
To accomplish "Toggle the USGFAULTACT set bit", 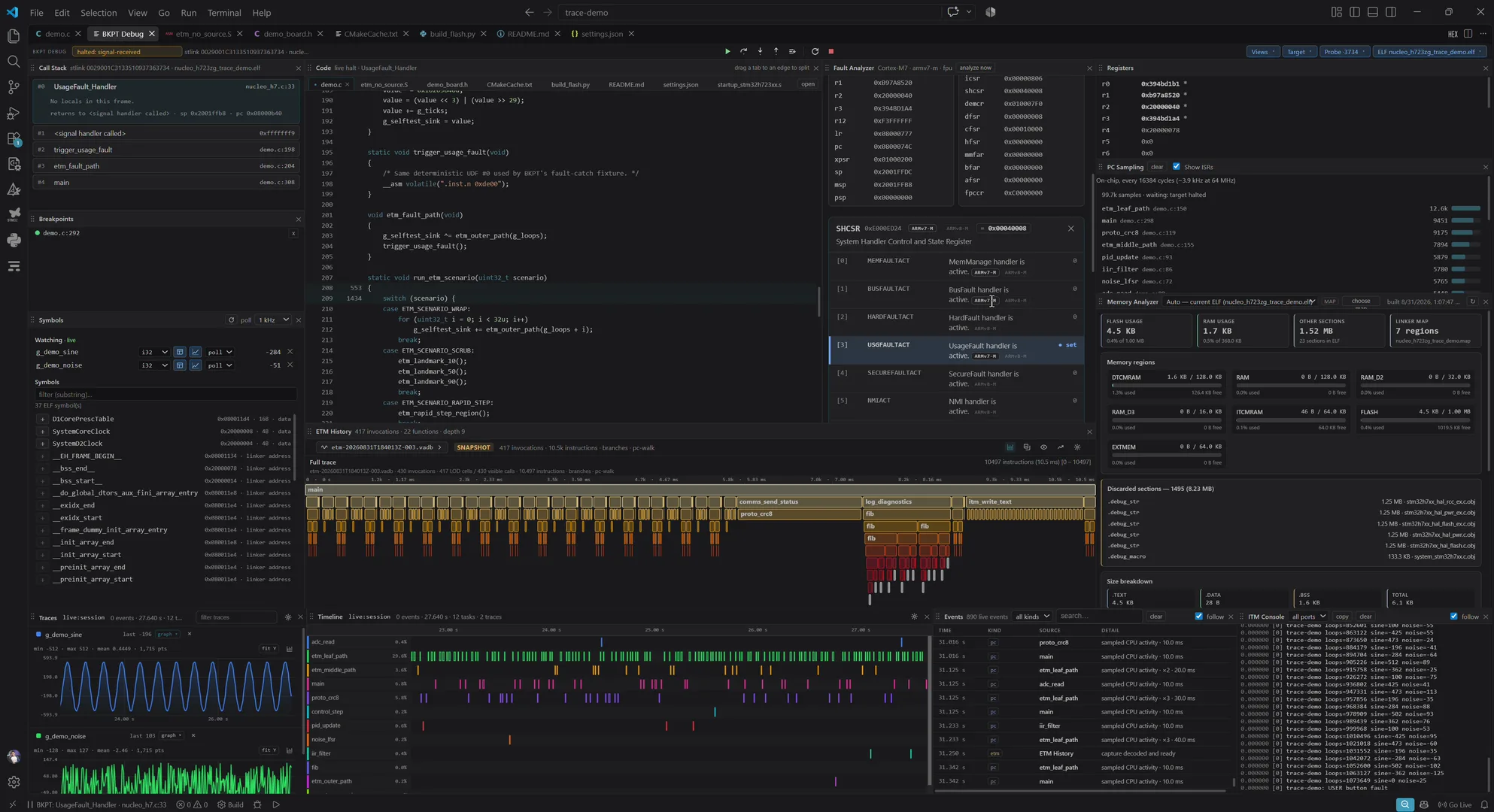I will click(x=1067, y=345).
